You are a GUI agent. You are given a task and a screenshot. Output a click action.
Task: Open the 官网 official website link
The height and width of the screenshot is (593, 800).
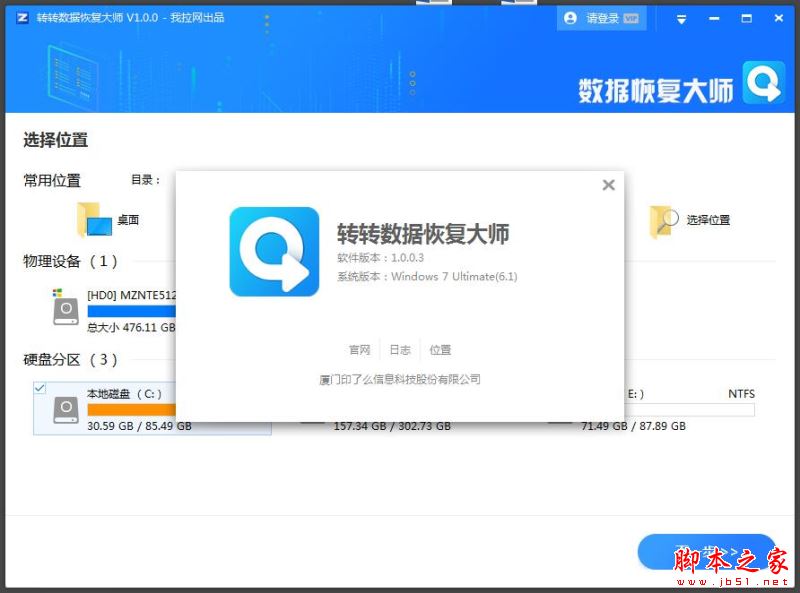(x=360, y=349)
